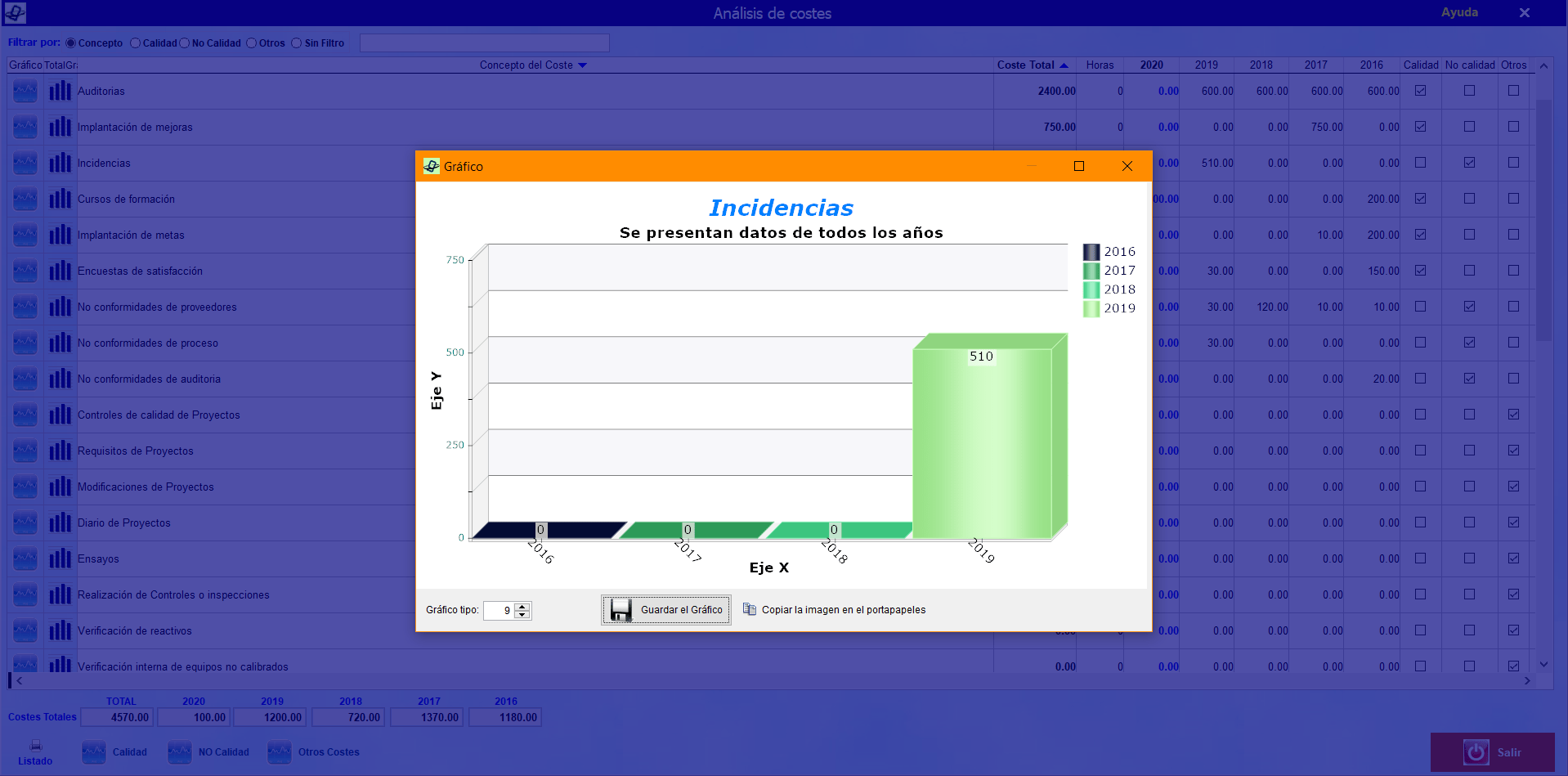
Task: Click the Listado printer icon
Action: tap(36, 745)
